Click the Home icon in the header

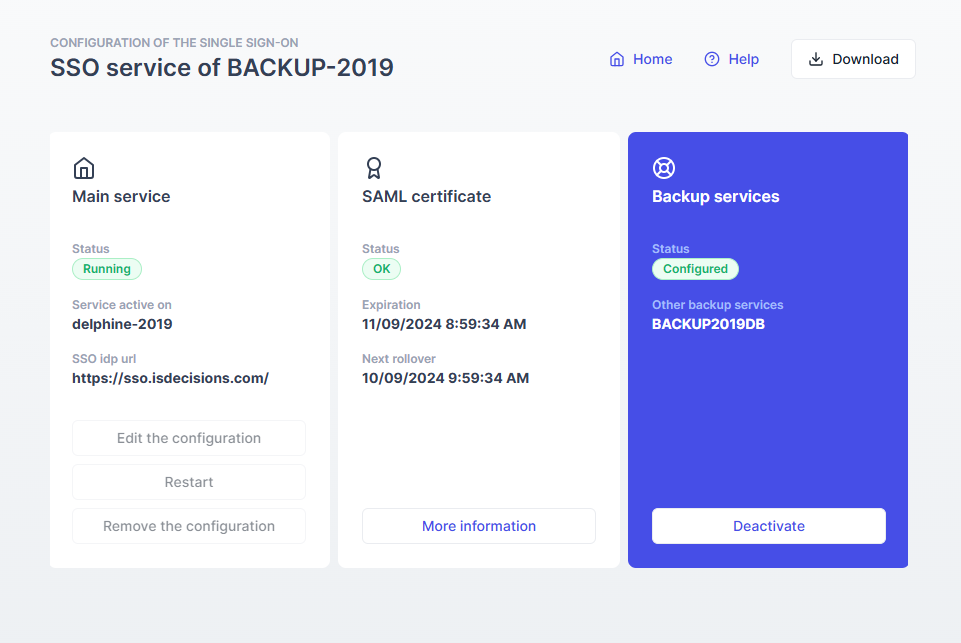tap(617, 60)
